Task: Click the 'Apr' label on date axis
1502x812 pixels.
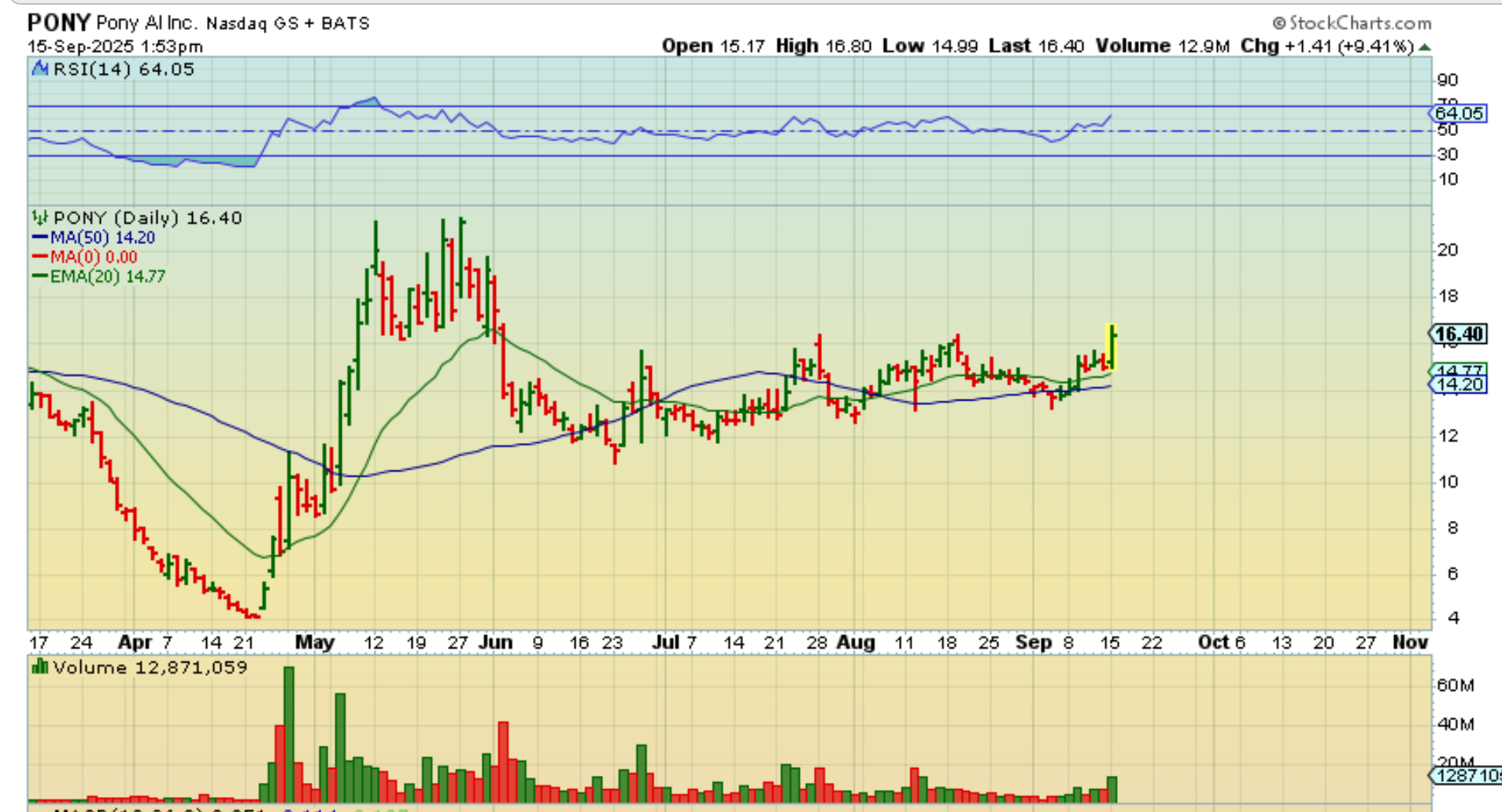Action: (x=134, y=642)
